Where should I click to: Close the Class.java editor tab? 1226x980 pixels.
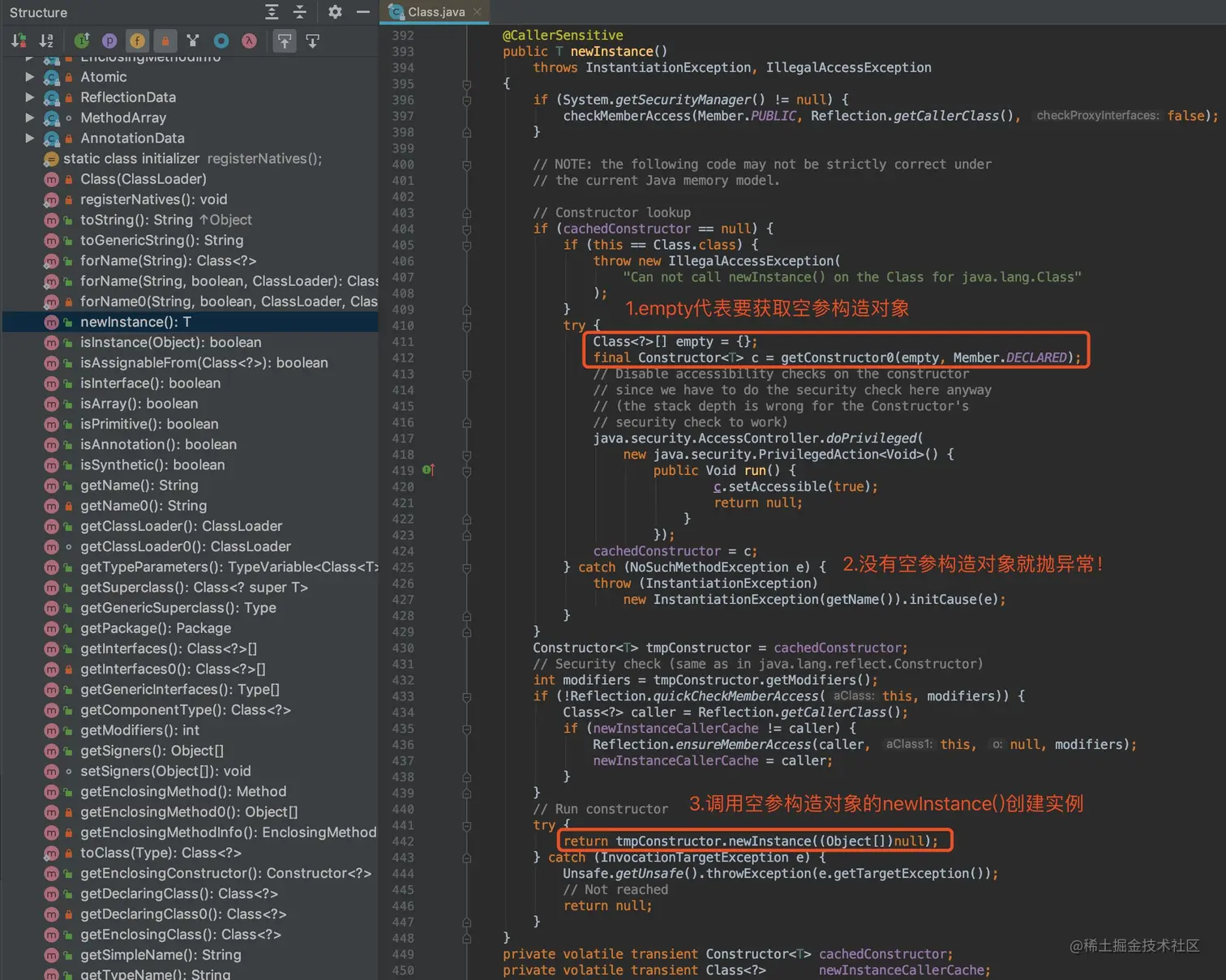478,12
